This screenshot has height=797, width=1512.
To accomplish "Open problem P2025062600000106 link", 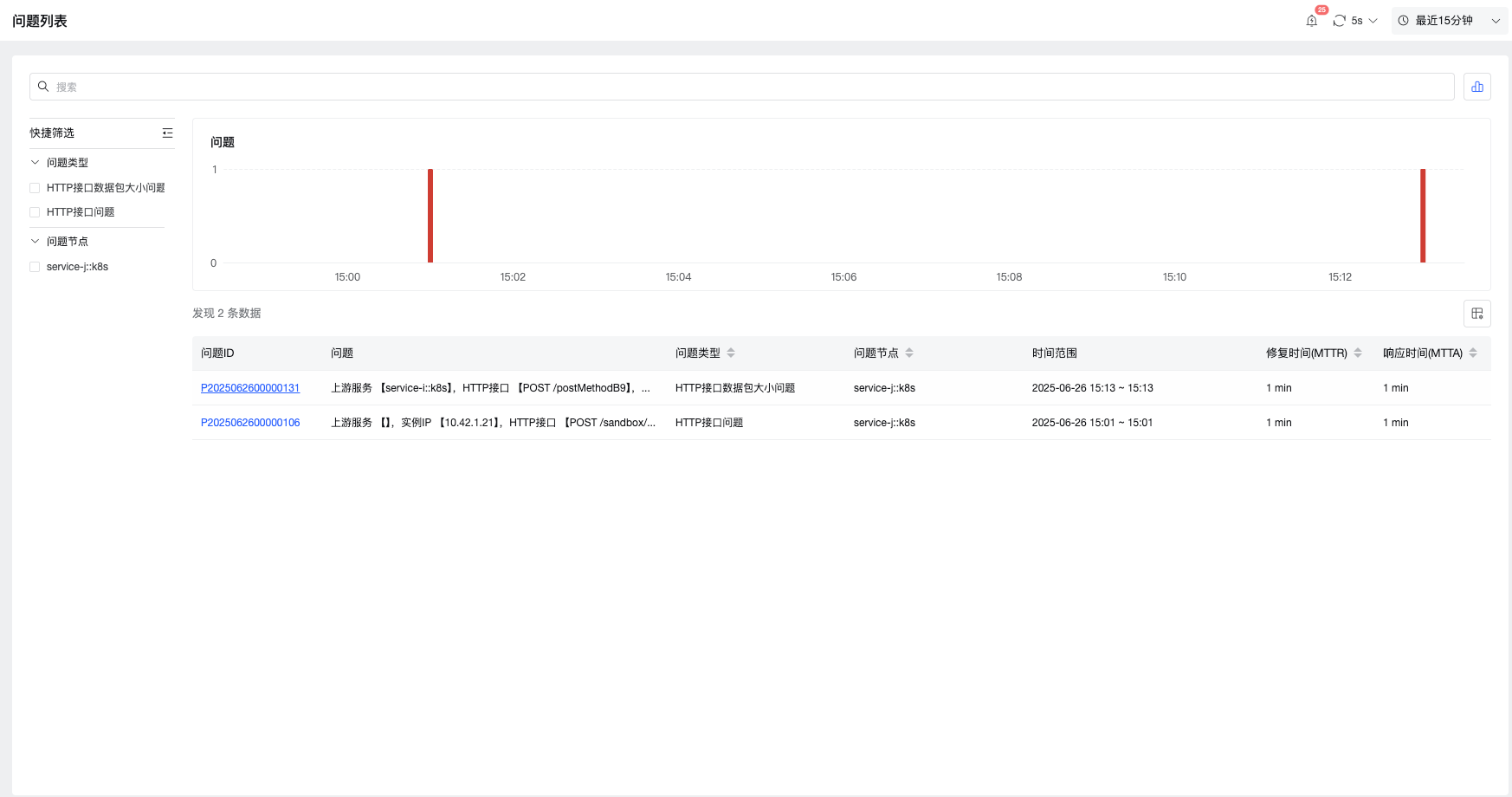I will tap(250, 423).
